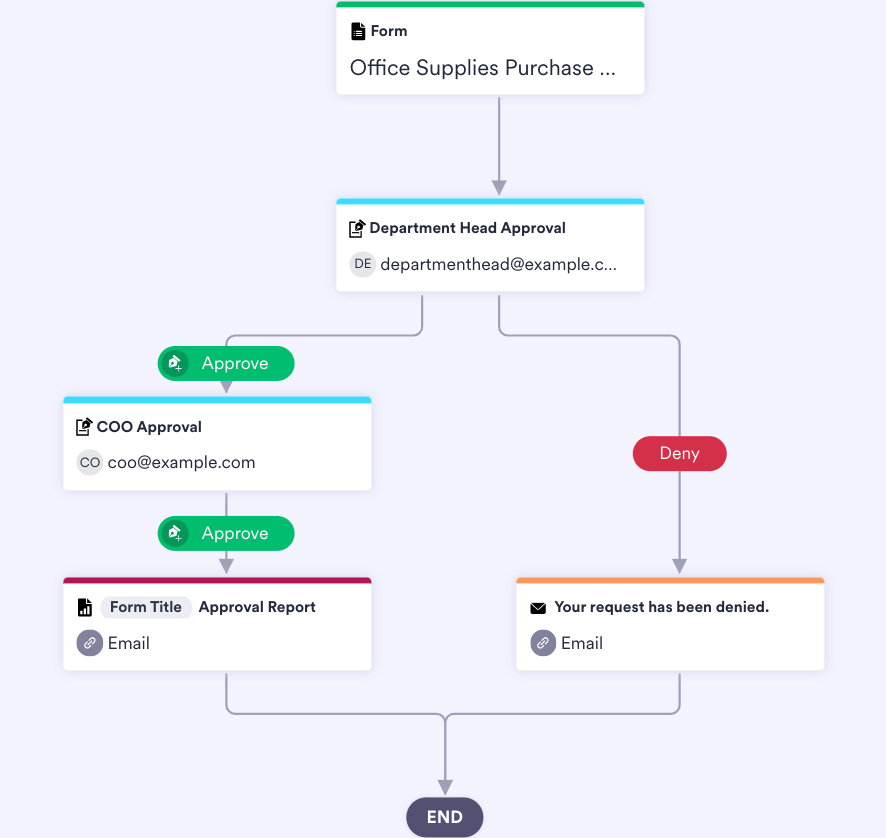Click the Department Head Approval sign icon
This screenshot has height=838, width=886.
click(357, 229)
